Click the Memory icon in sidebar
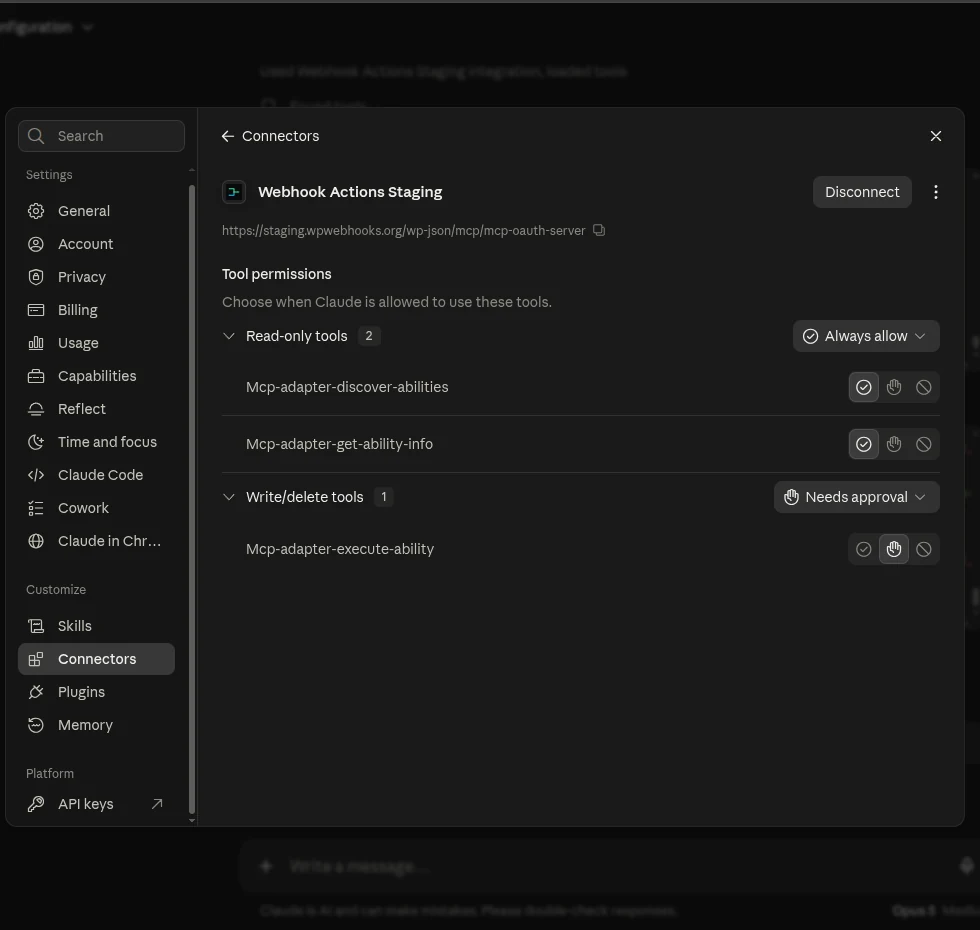The width and height of the screenshot is (980, 930). click(36, 725)
